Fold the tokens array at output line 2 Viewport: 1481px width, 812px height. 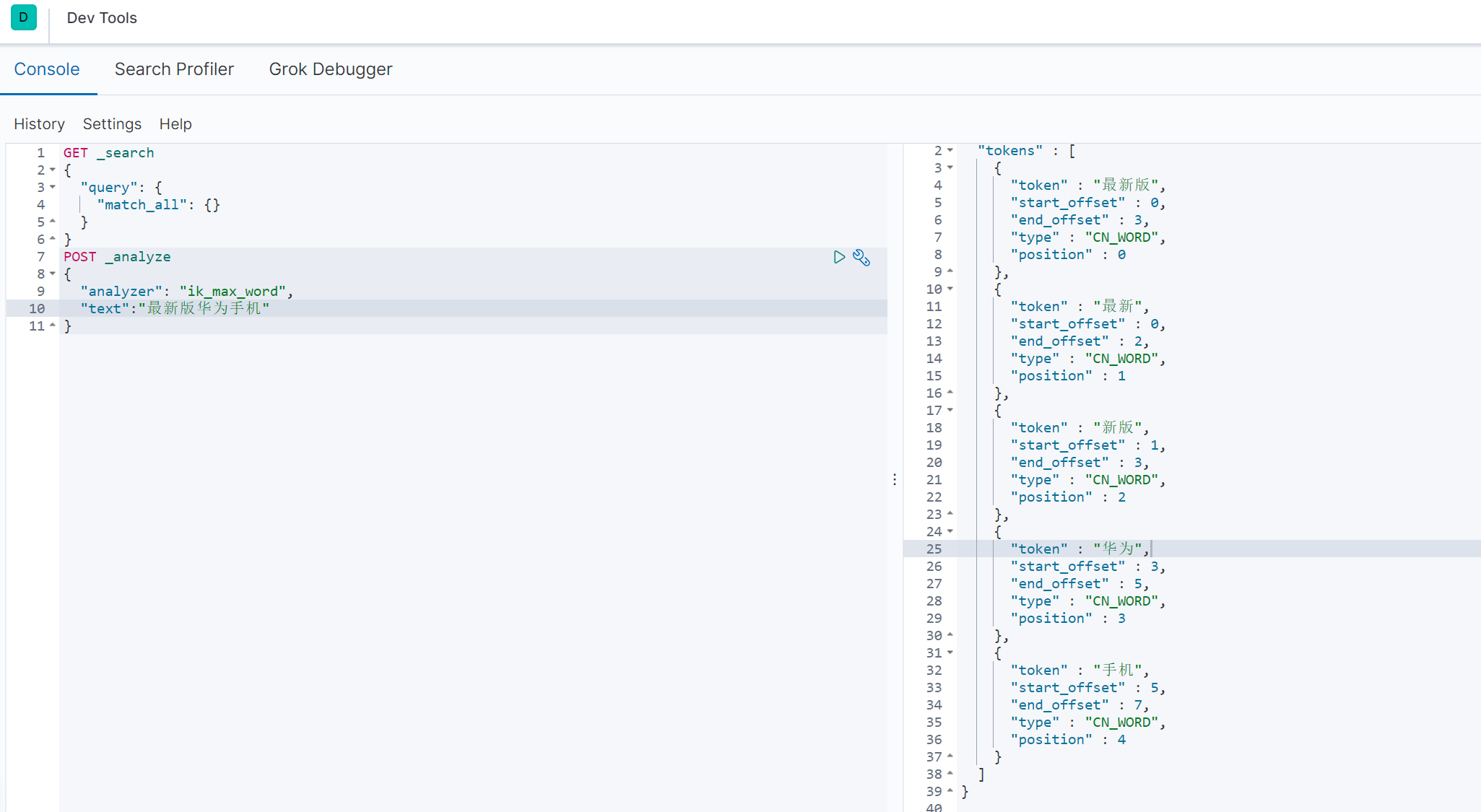coord(950,150)
